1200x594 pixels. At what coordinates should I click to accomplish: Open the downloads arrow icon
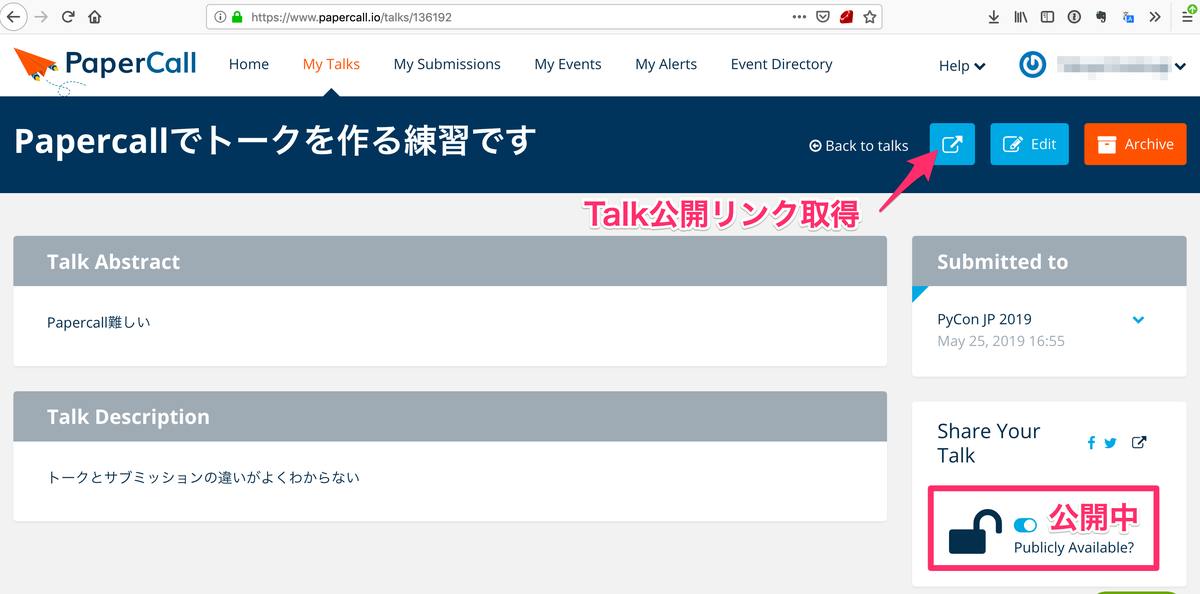coord(993,17)
